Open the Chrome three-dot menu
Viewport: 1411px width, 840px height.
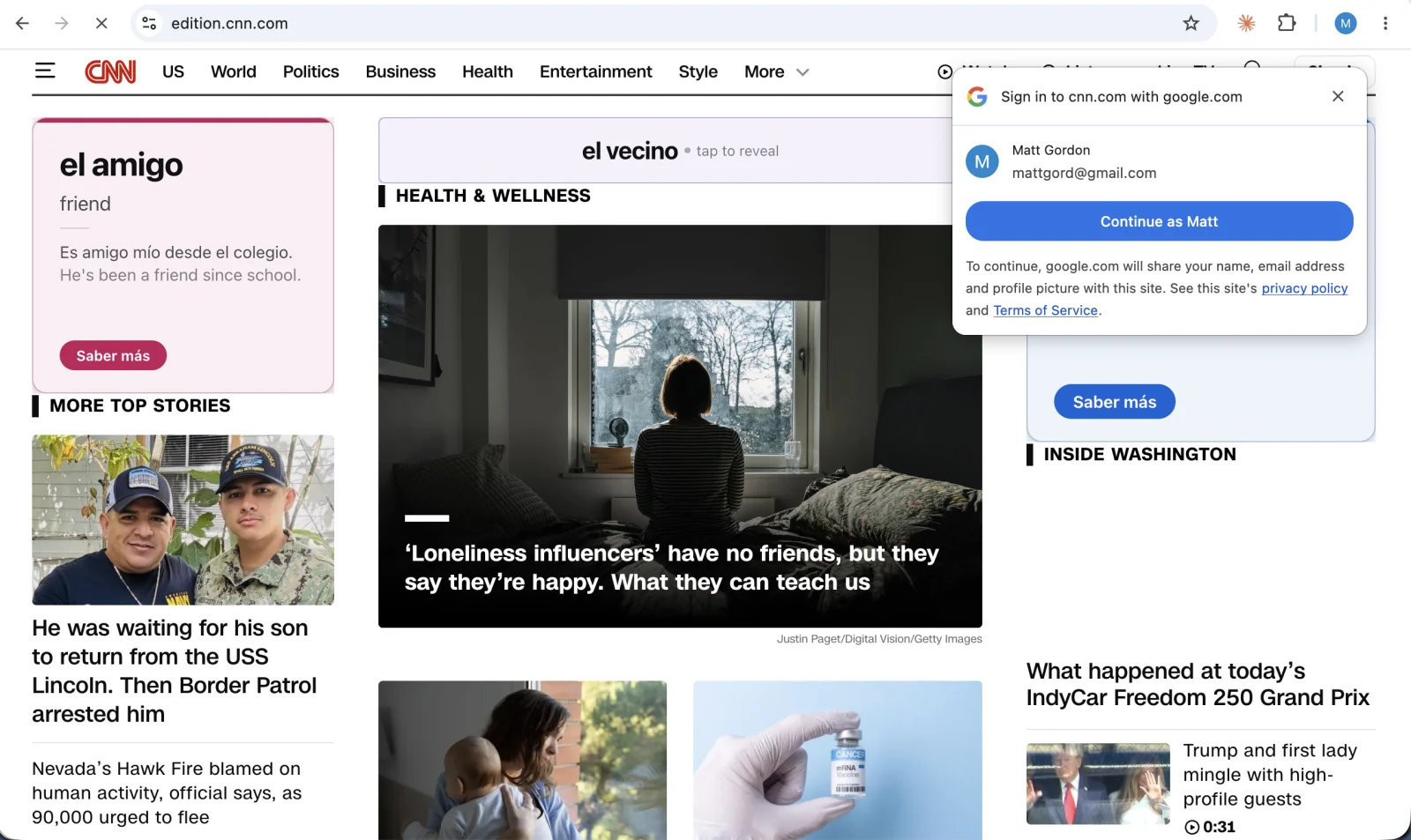[x=1385, y=24]
